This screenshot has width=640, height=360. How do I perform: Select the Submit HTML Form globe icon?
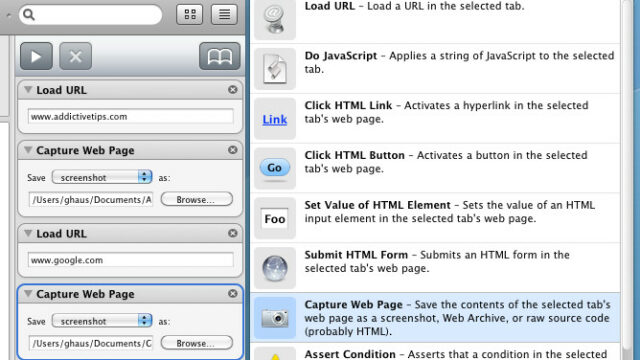[275, 268]
